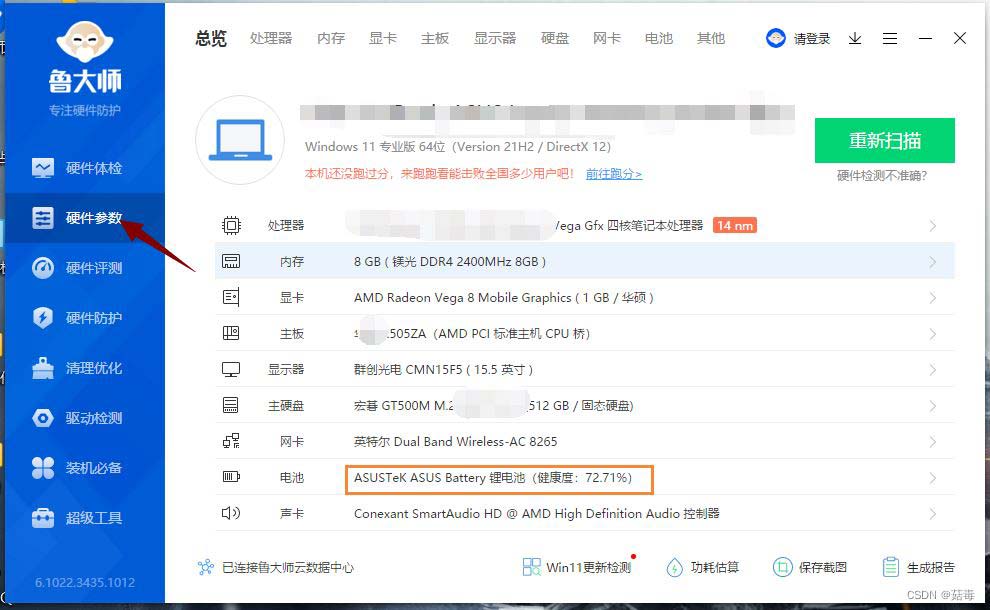Image resolution: width=990 pixels, height=610 pixels.
Task: Switch to the 其他 tab
Action: [710, 39]
